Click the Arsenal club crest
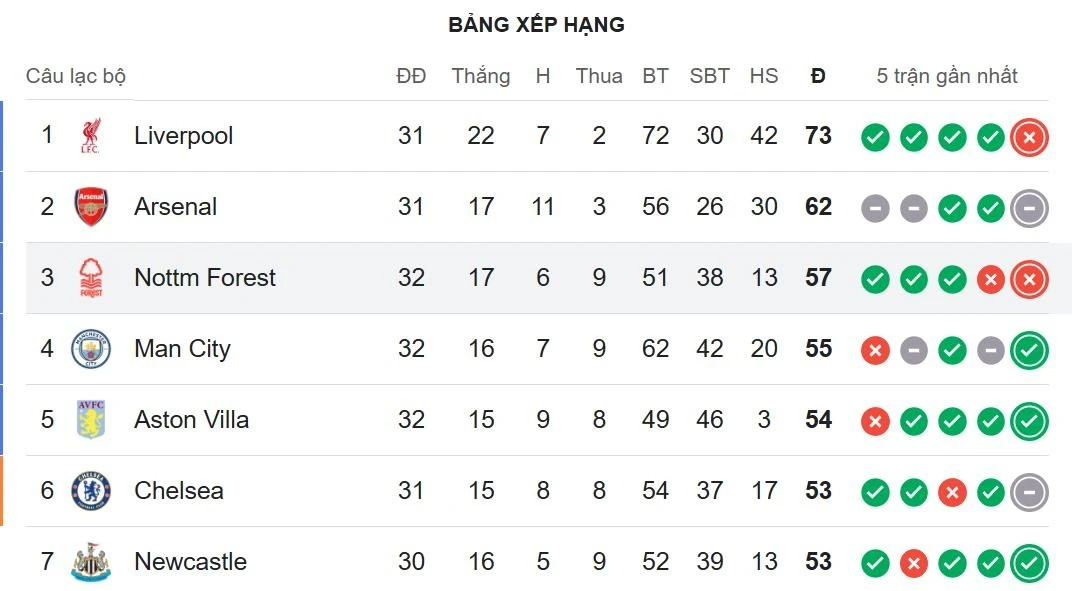1072x591 pixels. (91, 207)
